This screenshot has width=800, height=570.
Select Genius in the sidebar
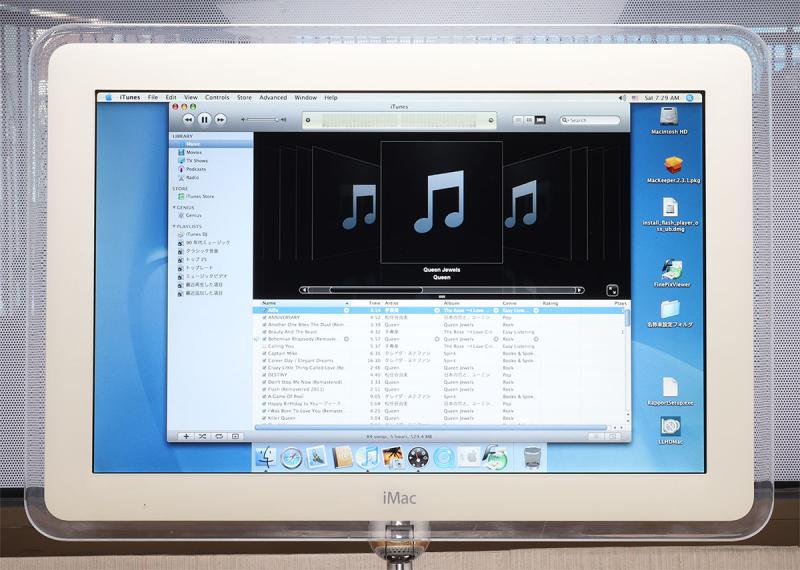click(x=211, y=215)
